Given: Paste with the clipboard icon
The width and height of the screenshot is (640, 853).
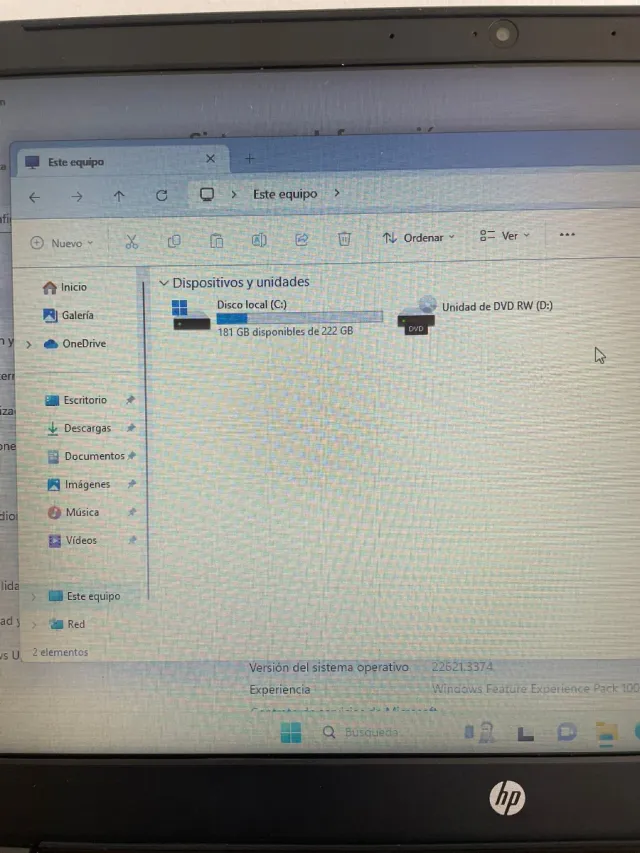Looking at the screenshot, I should 217,240.
